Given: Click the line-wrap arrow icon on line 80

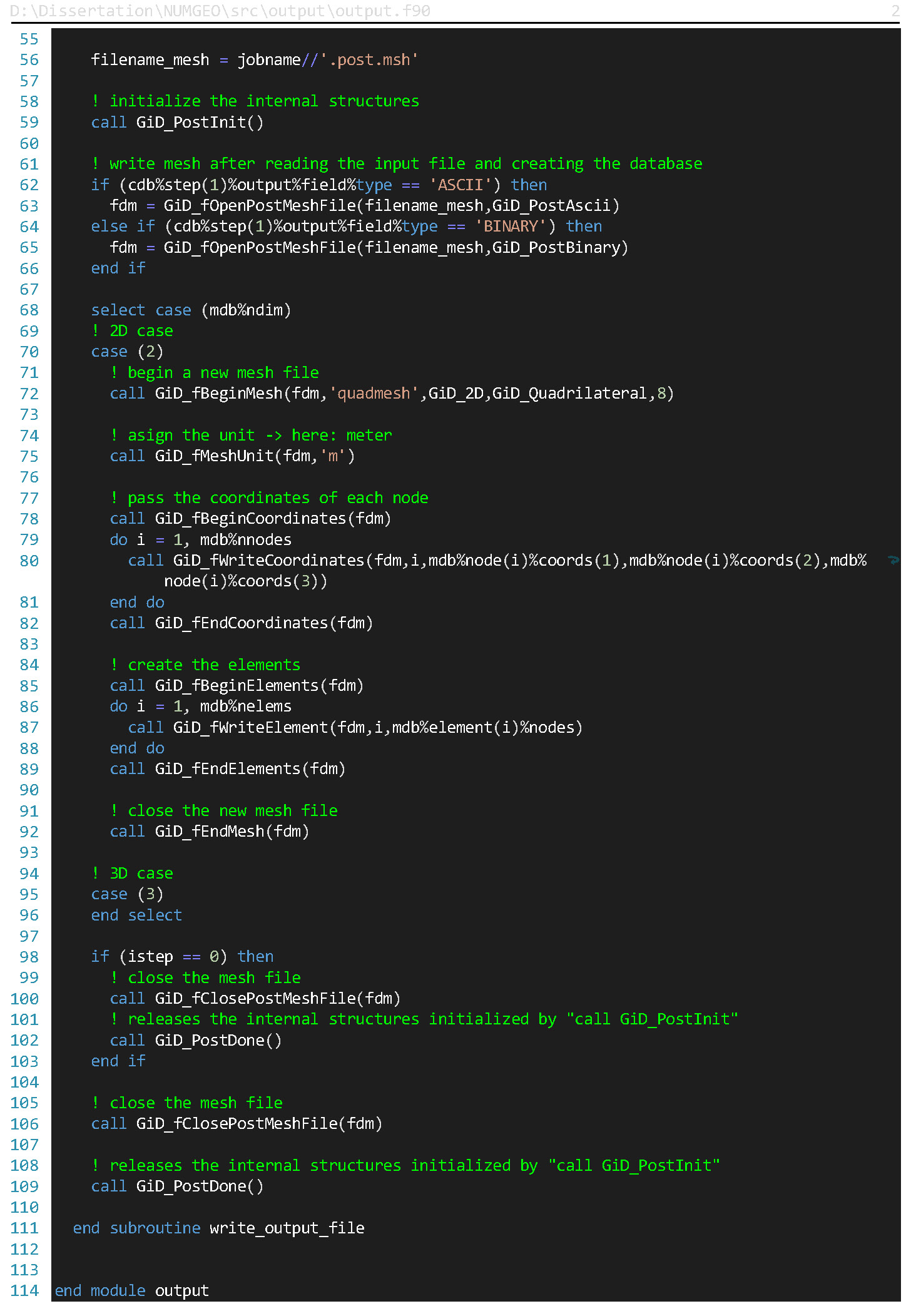Looking at the screenshot, I should 893,560.
